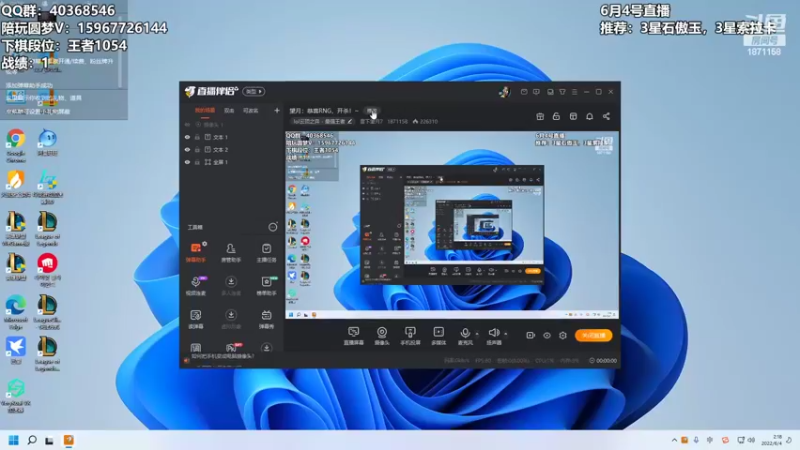800x450 pixels.
Task: Switch to the second scene tab
Action: pyautogui.click(x=229, y=111)
